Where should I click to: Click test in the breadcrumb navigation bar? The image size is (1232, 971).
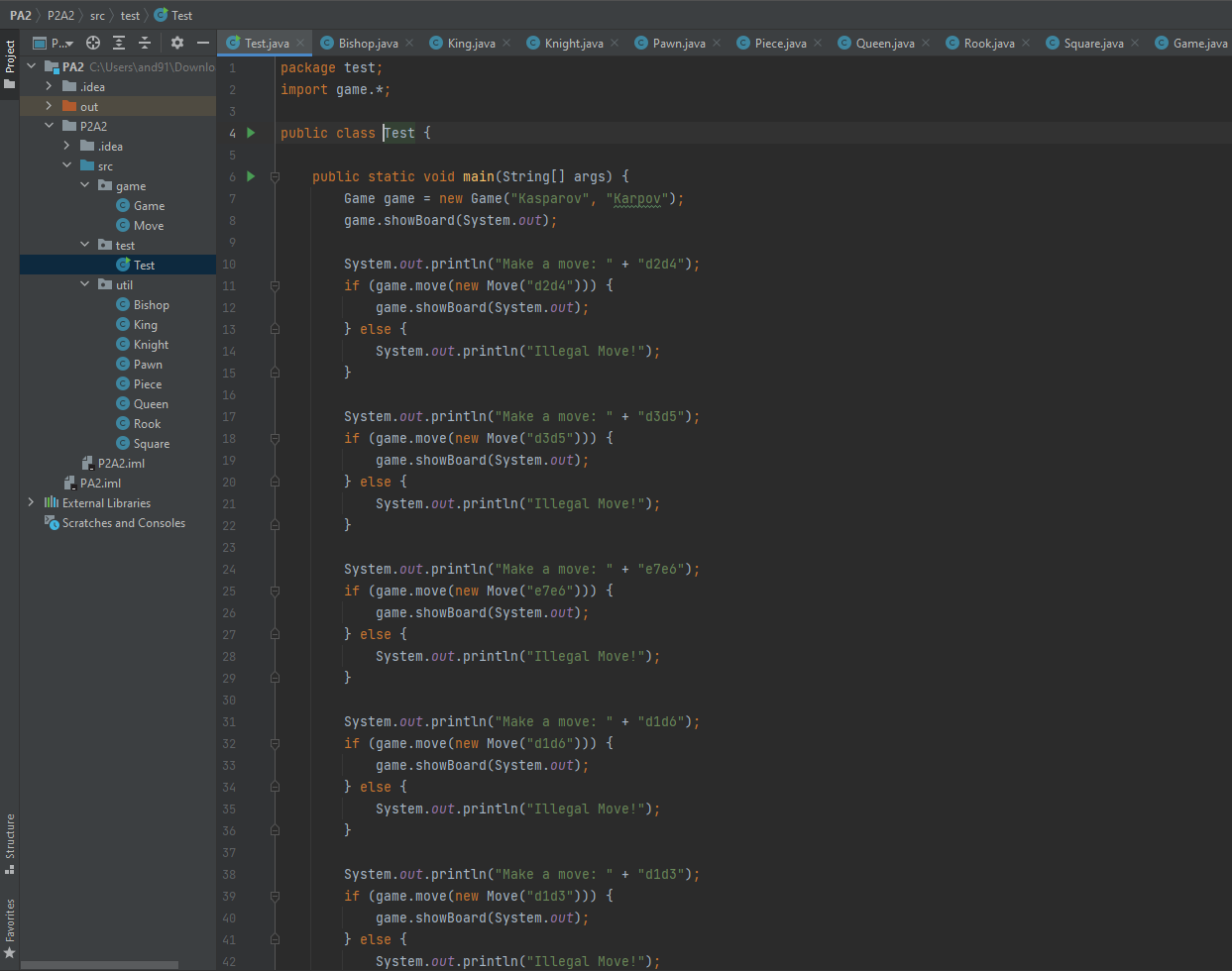[x=129, y=15]
